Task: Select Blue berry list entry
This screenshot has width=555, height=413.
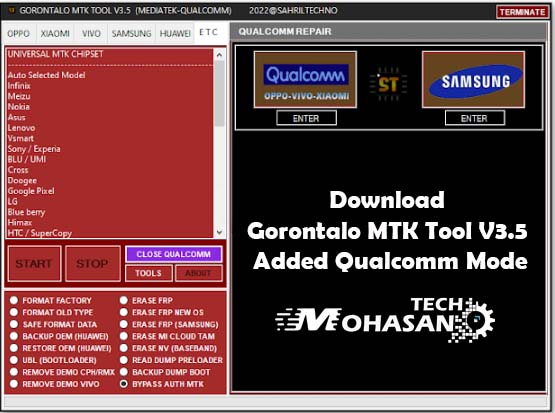Action: click(110, 212)
